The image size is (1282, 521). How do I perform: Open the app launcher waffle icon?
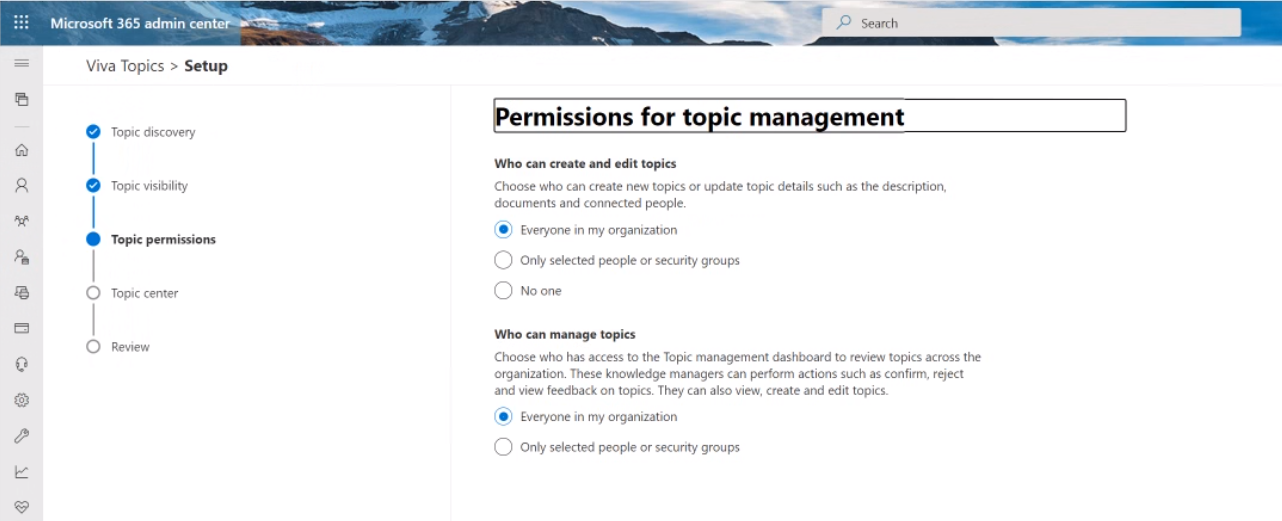tap(21, 22)
